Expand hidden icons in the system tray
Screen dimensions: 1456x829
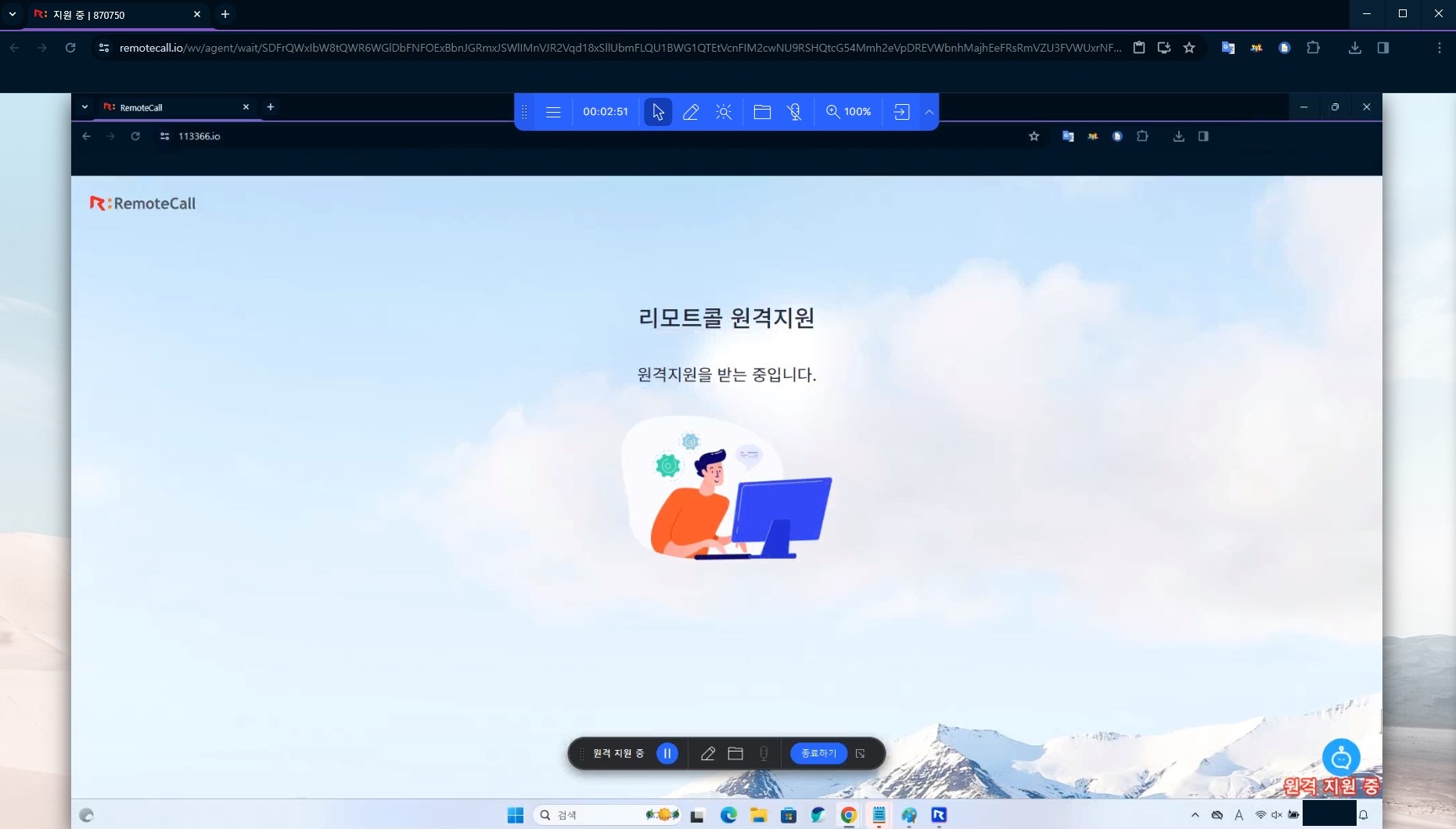pos(1196,815)
